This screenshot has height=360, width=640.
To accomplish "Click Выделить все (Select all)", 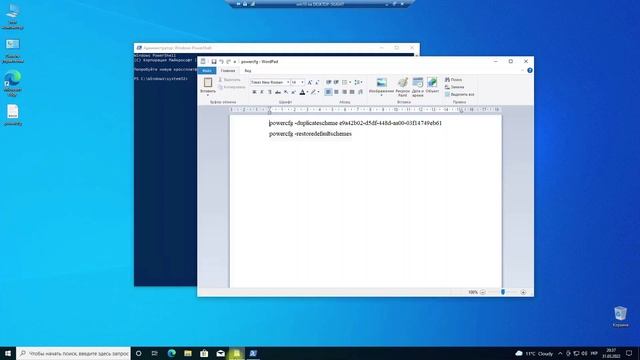I will pos(460,94).
